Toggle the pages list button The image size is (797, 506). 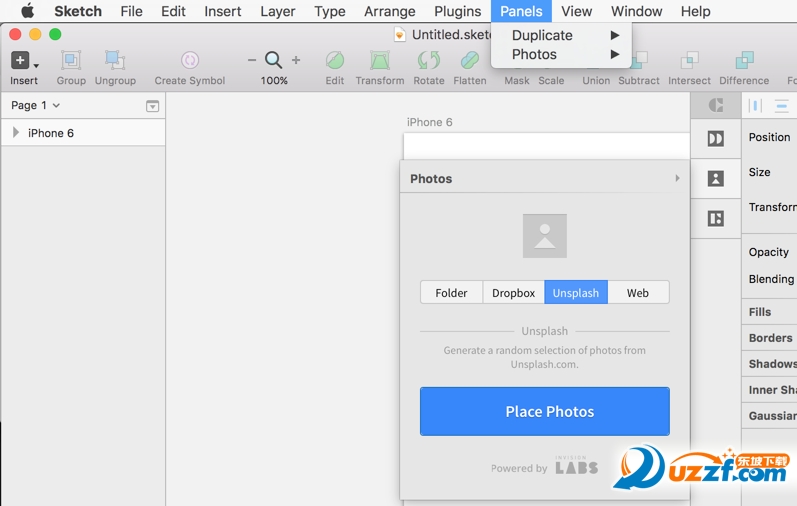152,106
